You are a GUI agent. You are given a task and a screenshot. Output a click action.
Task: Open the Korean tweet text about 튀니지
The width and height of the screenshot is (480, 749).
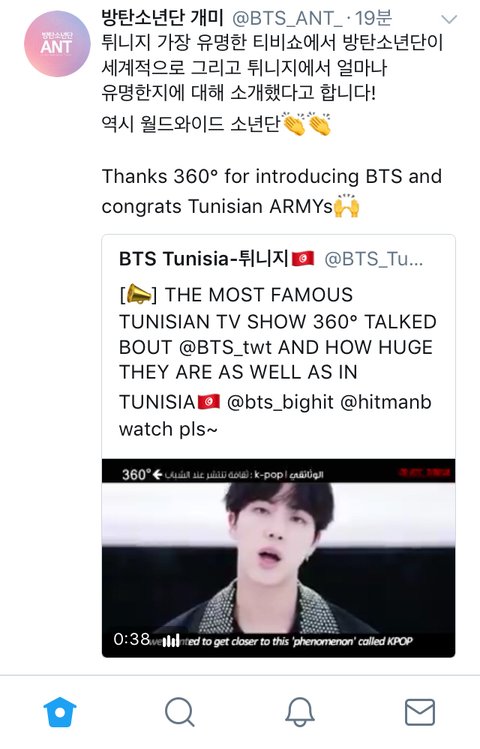(x=272, y=67)
